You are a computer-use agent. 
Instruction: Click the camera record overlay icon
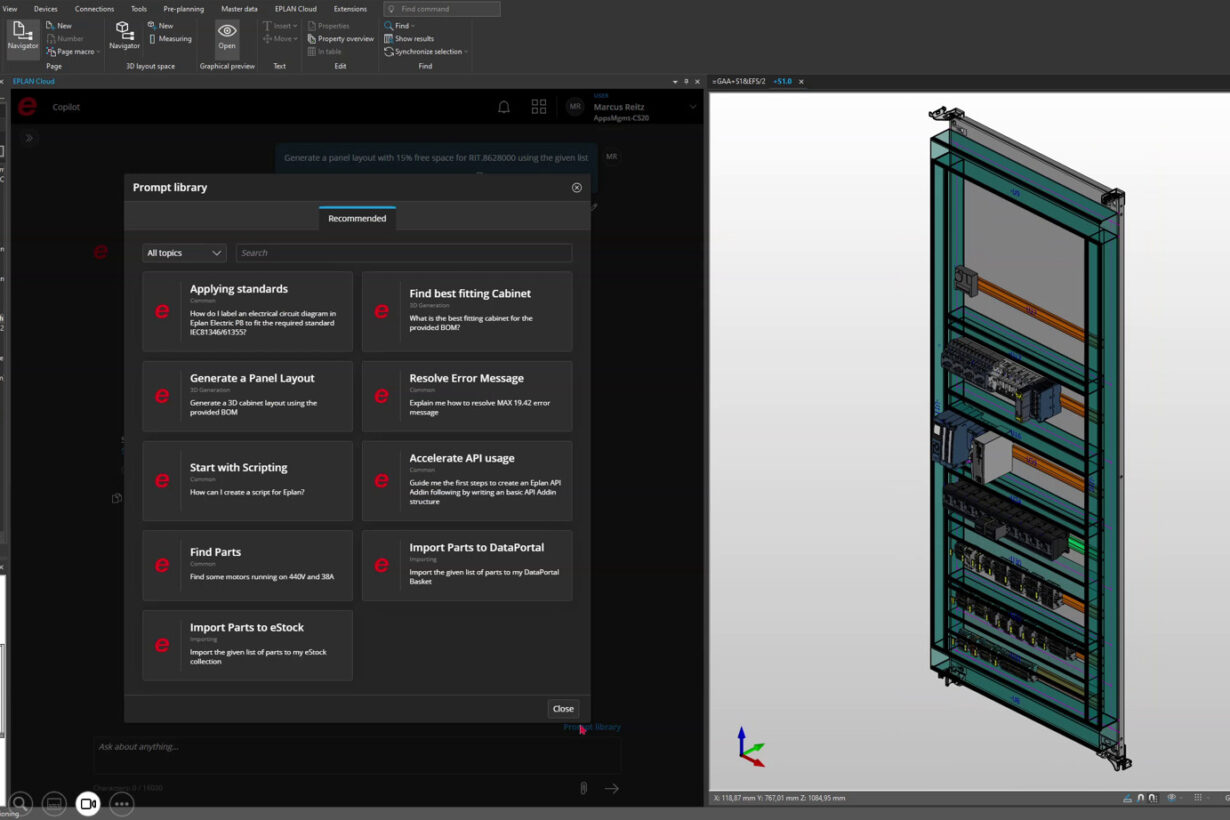tap(88, 803)
